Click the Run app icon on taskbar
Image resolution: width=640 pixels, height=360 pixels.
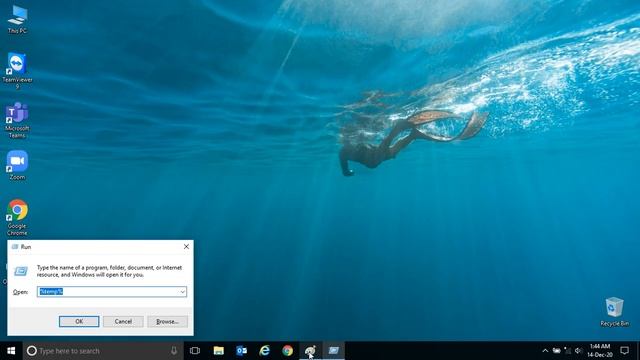tap(333, 351)
